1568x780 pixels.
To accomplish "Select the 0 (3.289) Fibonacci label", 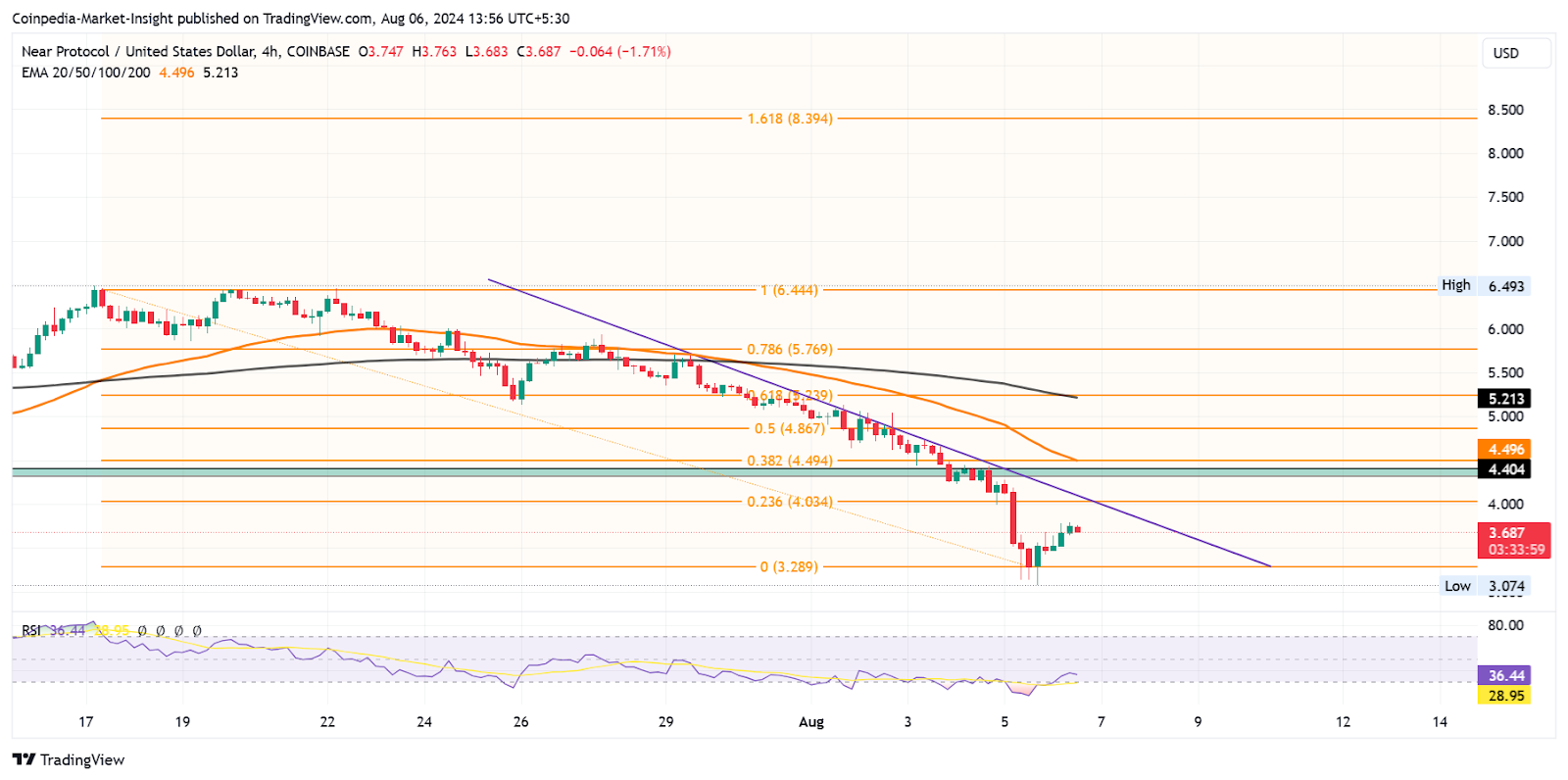I will [x=789, y=566].
